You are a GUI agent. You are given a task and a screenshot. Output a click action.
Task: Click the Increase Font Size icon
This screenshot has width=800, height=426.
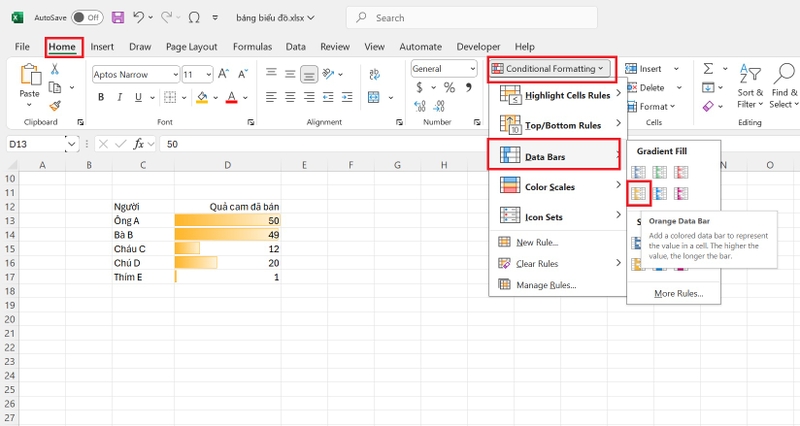[x=223, y=74]
